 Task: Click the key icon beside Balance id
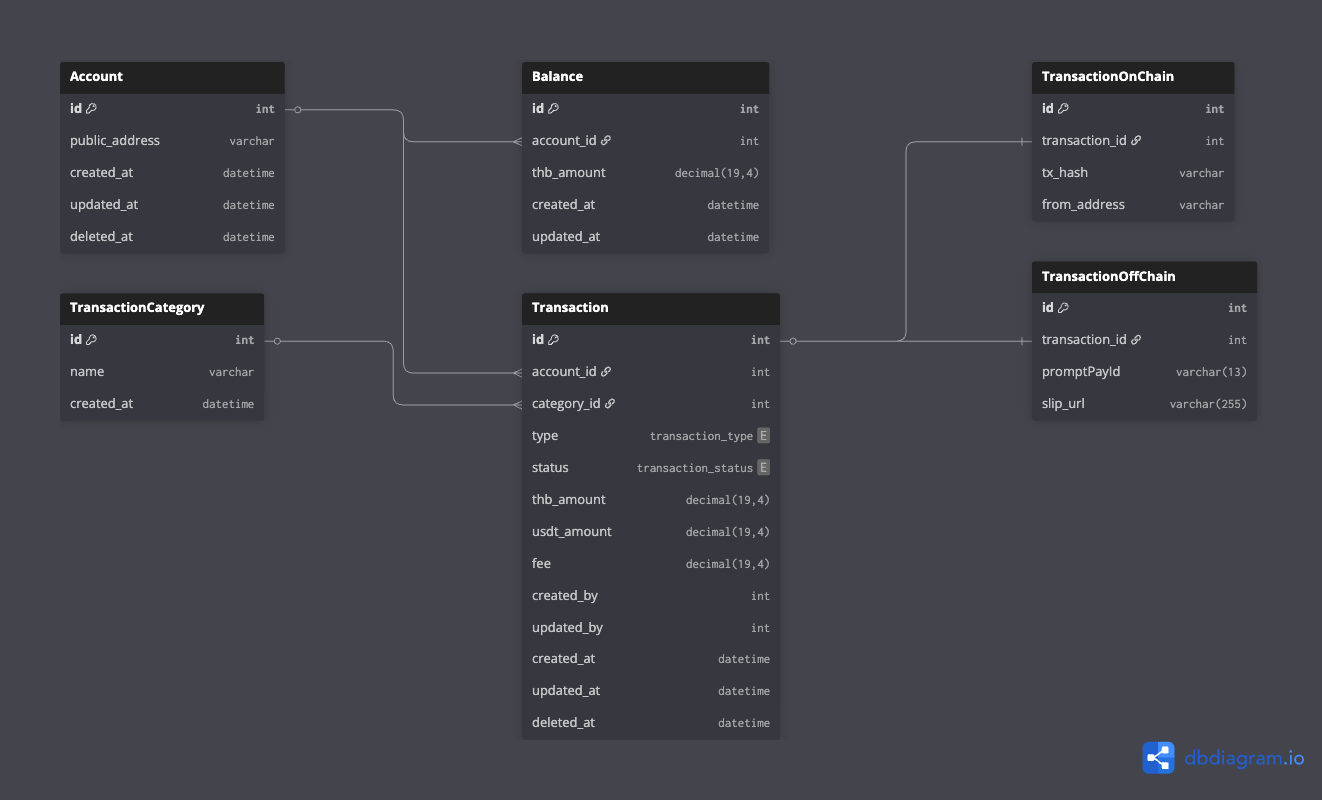pyautogui.click(x=554, y=109)
